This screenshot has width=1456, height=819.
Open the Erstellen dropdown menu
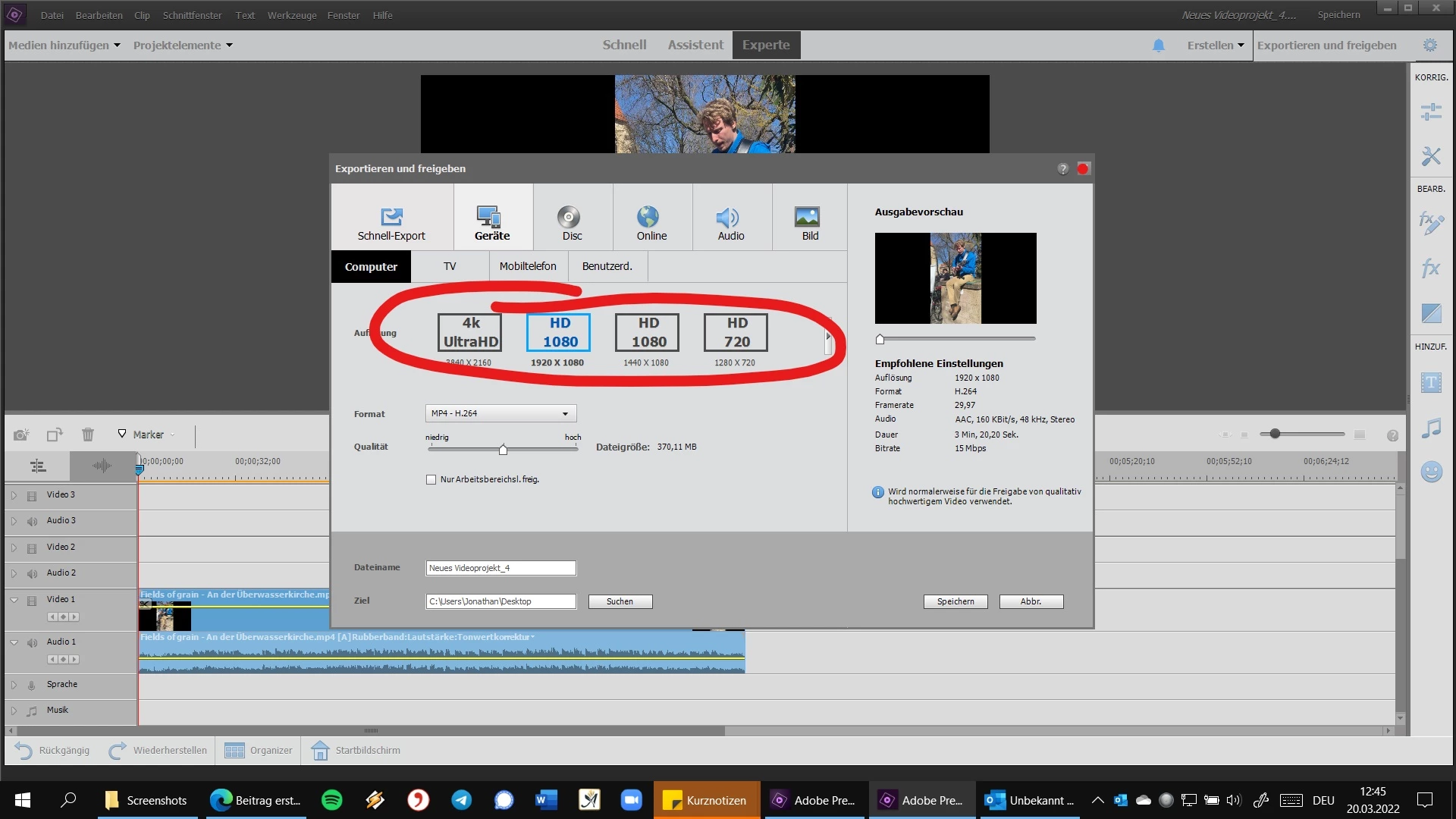point(1215,45)
